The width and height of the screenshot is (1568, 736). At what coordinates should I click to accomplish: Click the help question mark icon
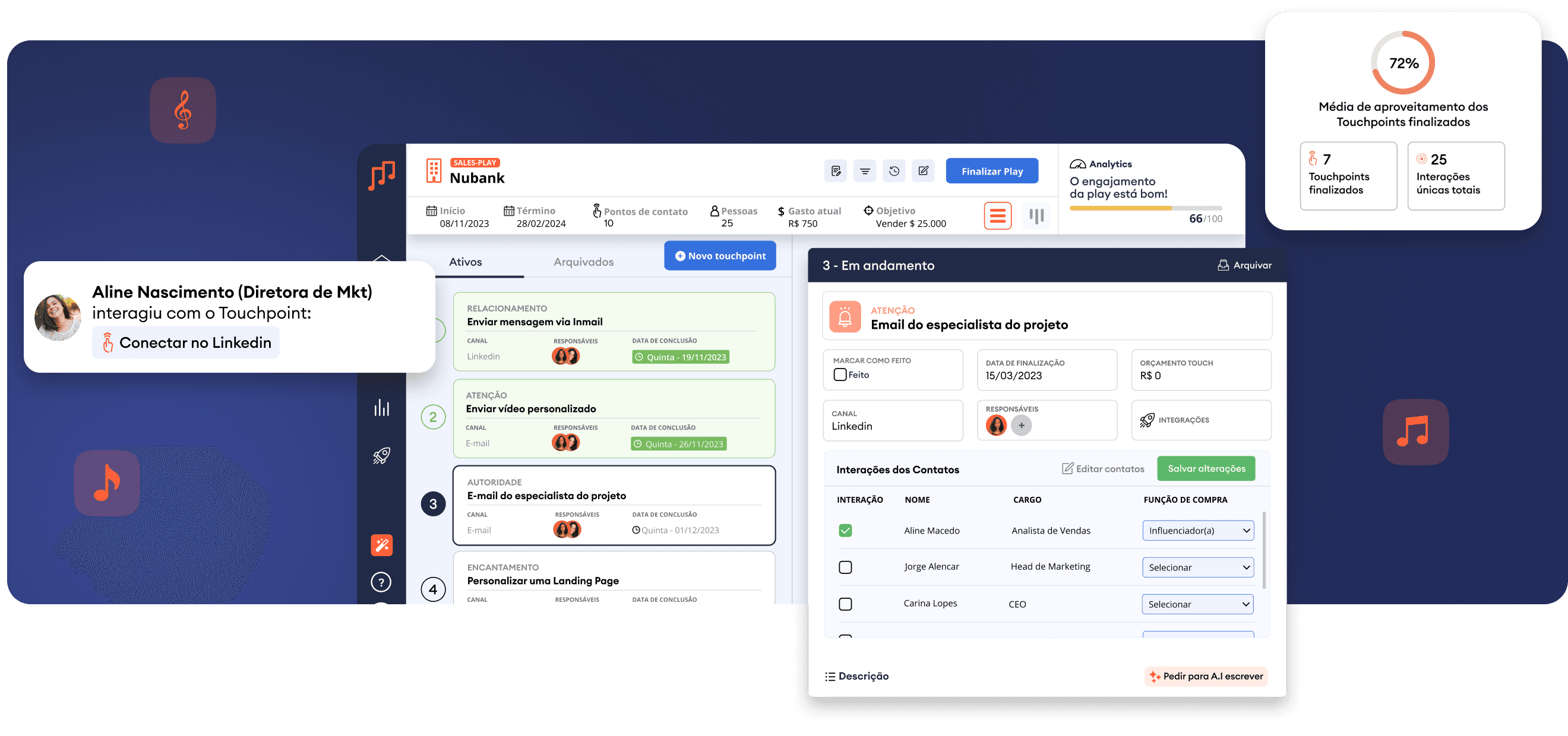(x=381, y=582)
